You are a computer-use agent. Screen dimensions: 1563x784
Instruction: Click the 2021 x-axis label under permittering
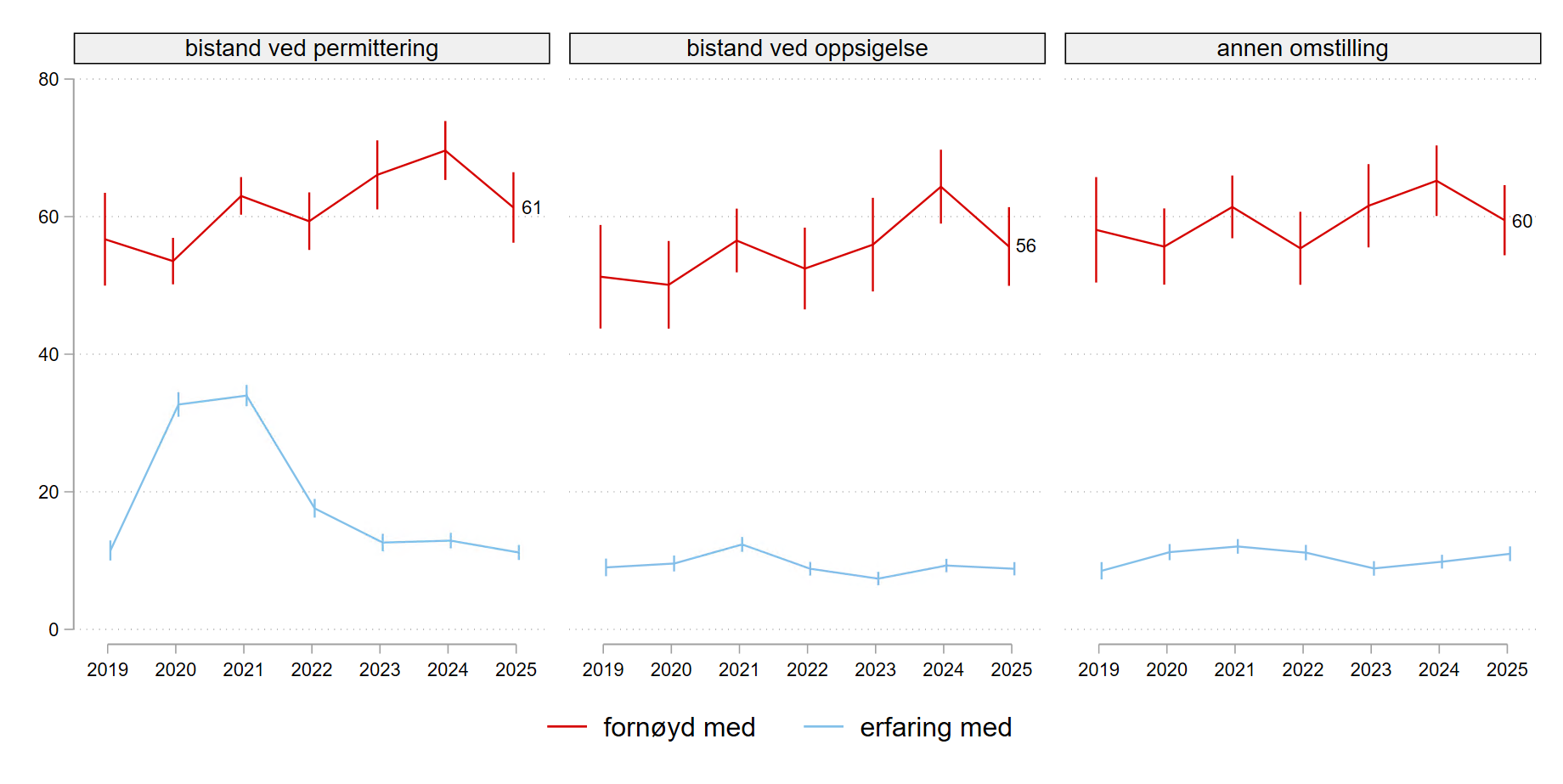244,670
